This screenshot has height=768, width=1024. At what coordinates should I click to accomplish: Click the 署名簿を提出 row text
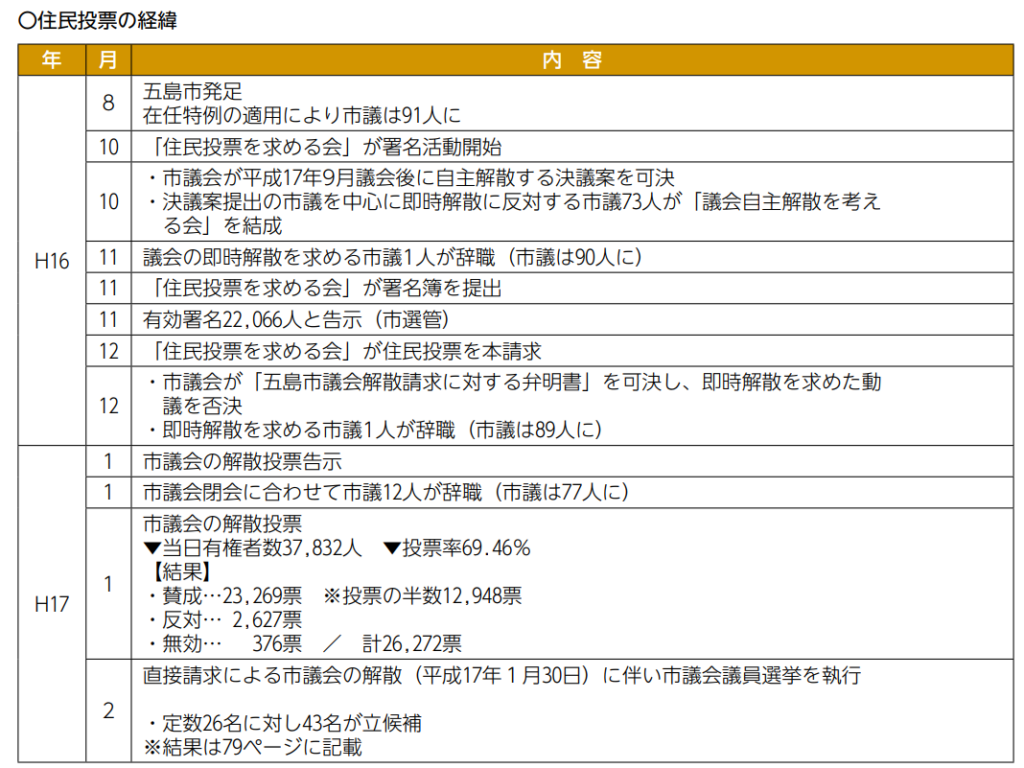322,289
